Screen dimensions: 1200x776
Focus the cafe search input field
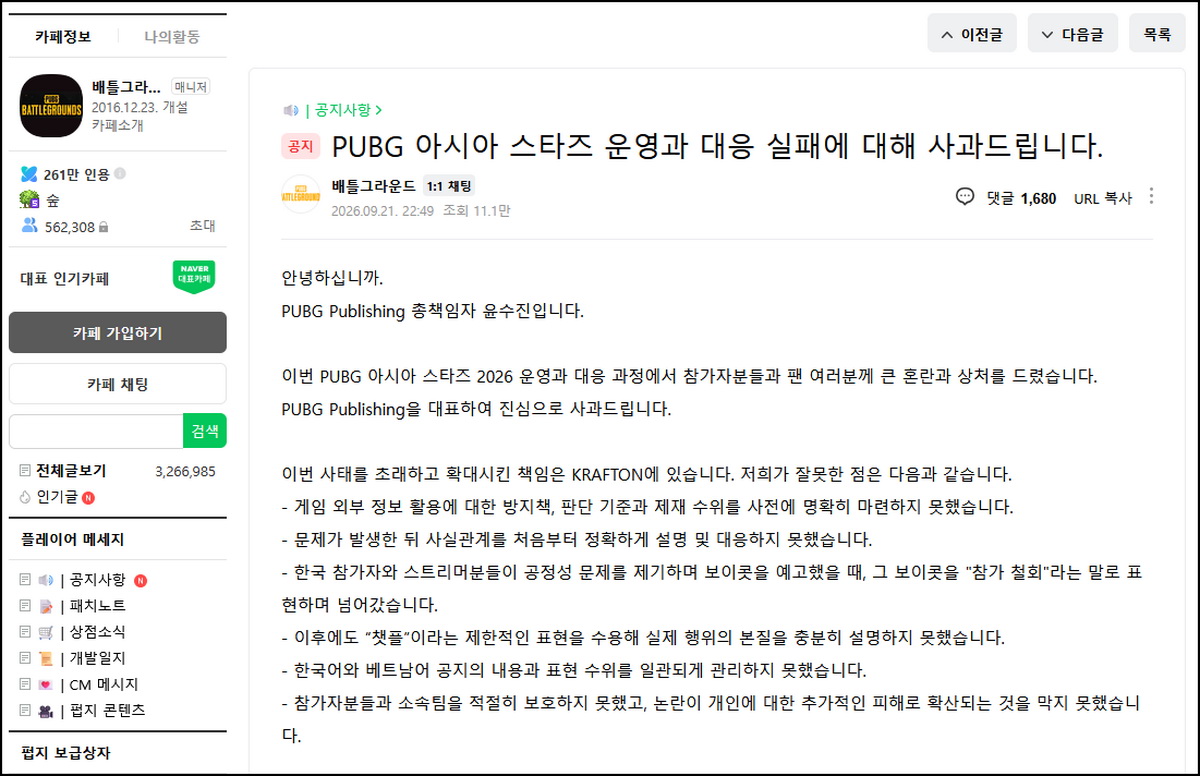click(96, 431)
